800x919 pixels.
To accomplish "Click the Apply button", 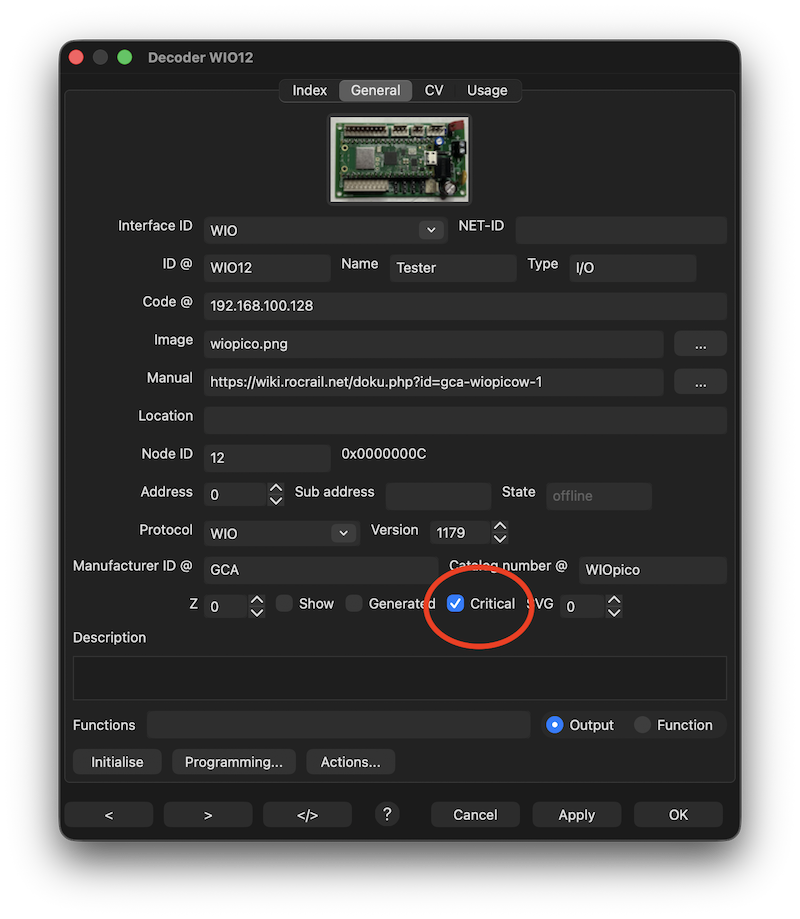I will (576, 815).
